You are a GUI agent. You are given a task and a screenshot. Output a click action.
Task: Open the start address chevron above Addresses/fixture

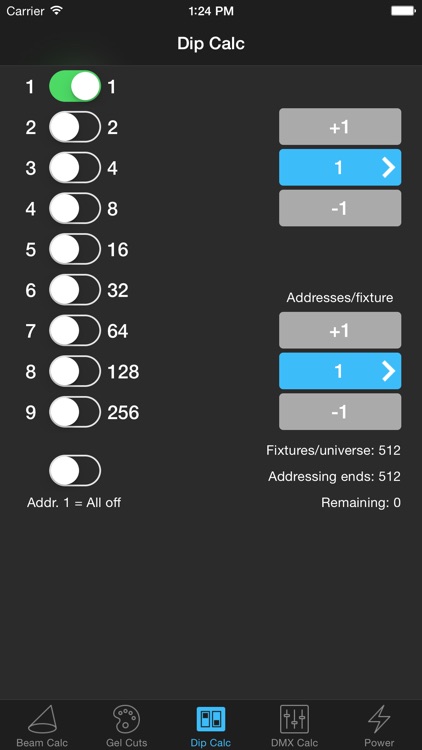point(389,167)
